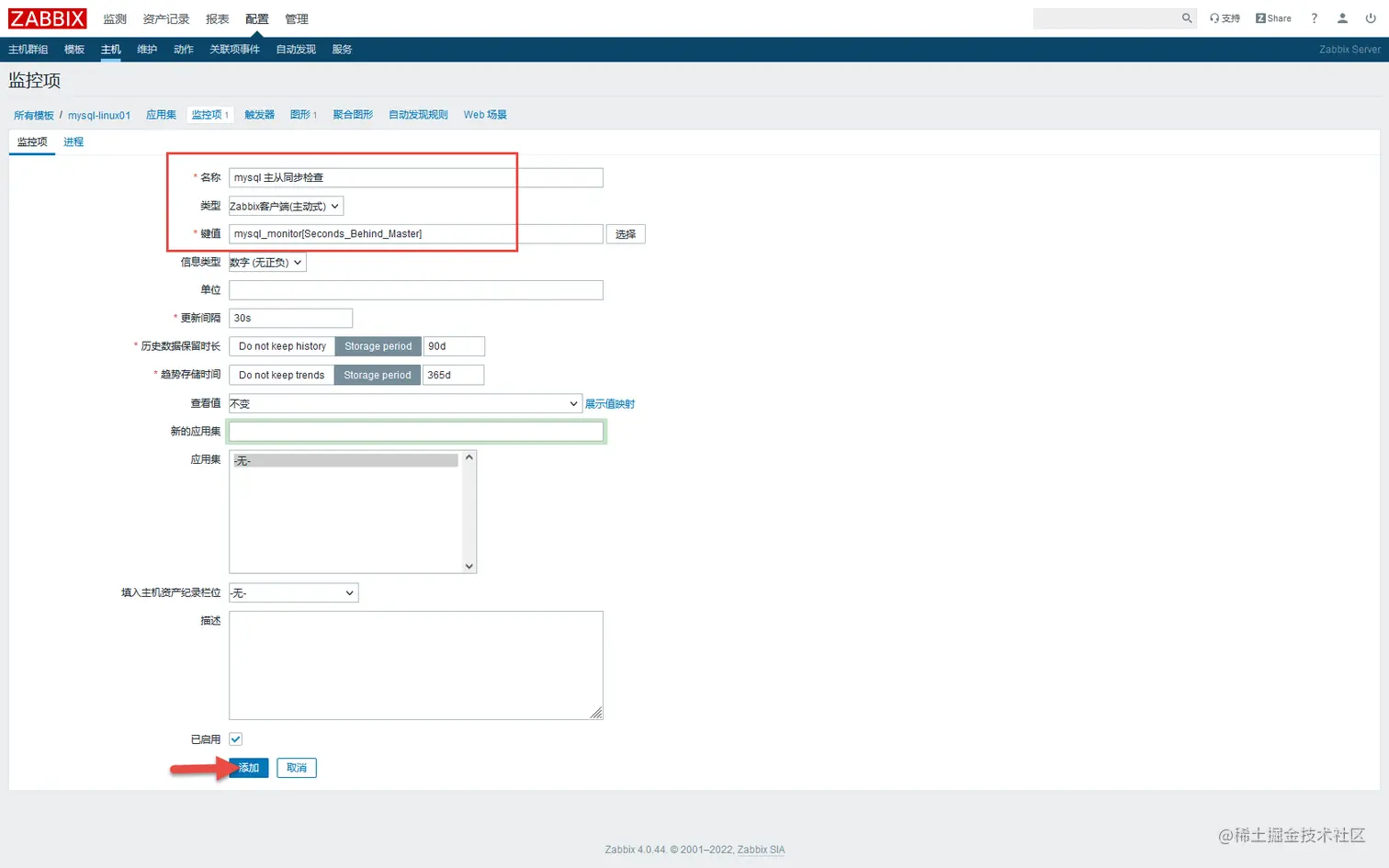Image resolution: width=1389 pixels, height=868 pixels.
Task: Open the 图形 1 navigation link
Action: tap(304, 115)
